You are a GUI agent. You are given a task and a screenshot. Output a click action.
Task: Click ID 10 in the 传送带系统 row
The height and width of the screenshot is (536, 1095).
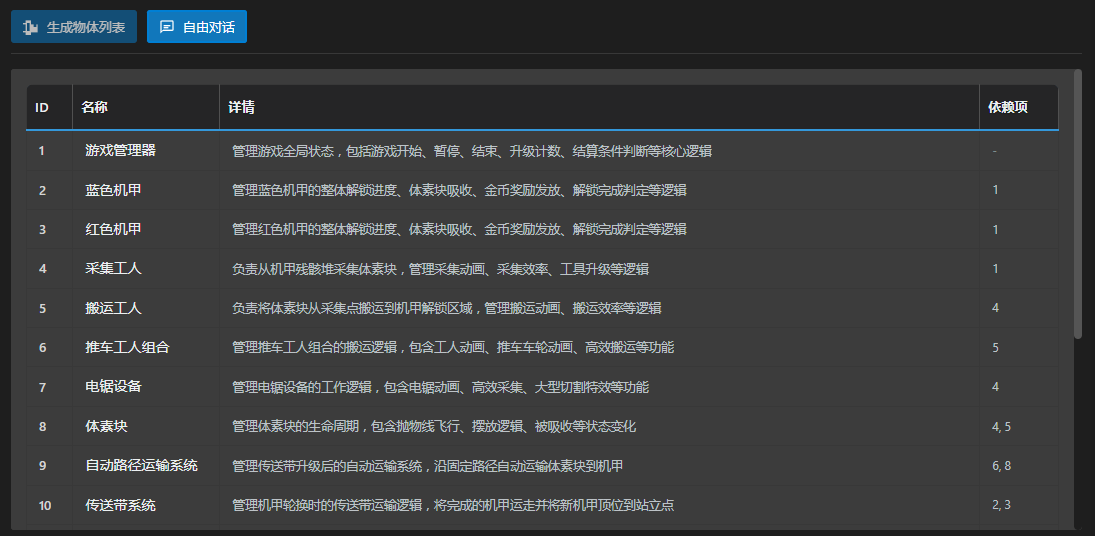click(45, 505)
